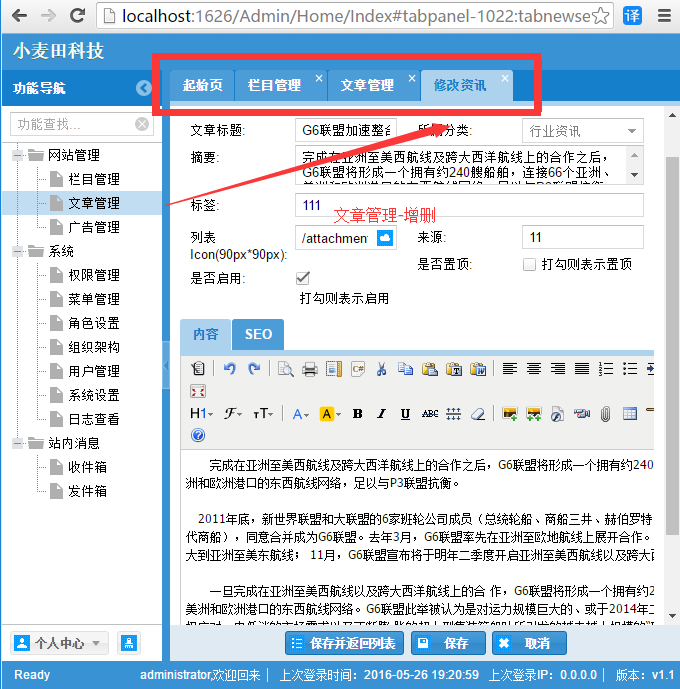
Task: Switch to the SEO tab
Action: [x=258, y=334]
